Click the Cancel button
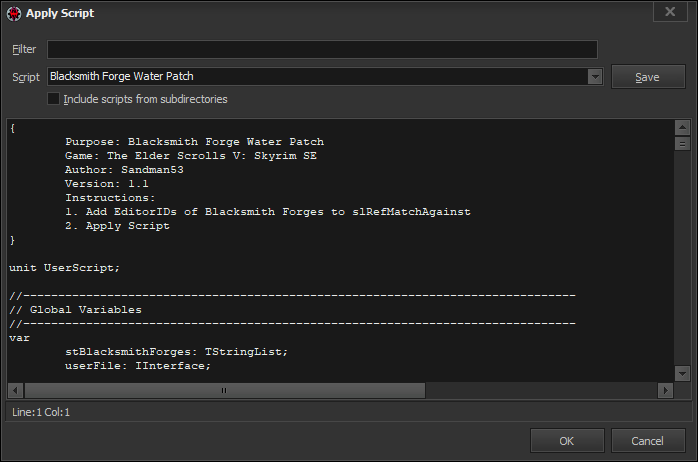Image resolution: width=698 pixels, height=462 pixels. 648,441
